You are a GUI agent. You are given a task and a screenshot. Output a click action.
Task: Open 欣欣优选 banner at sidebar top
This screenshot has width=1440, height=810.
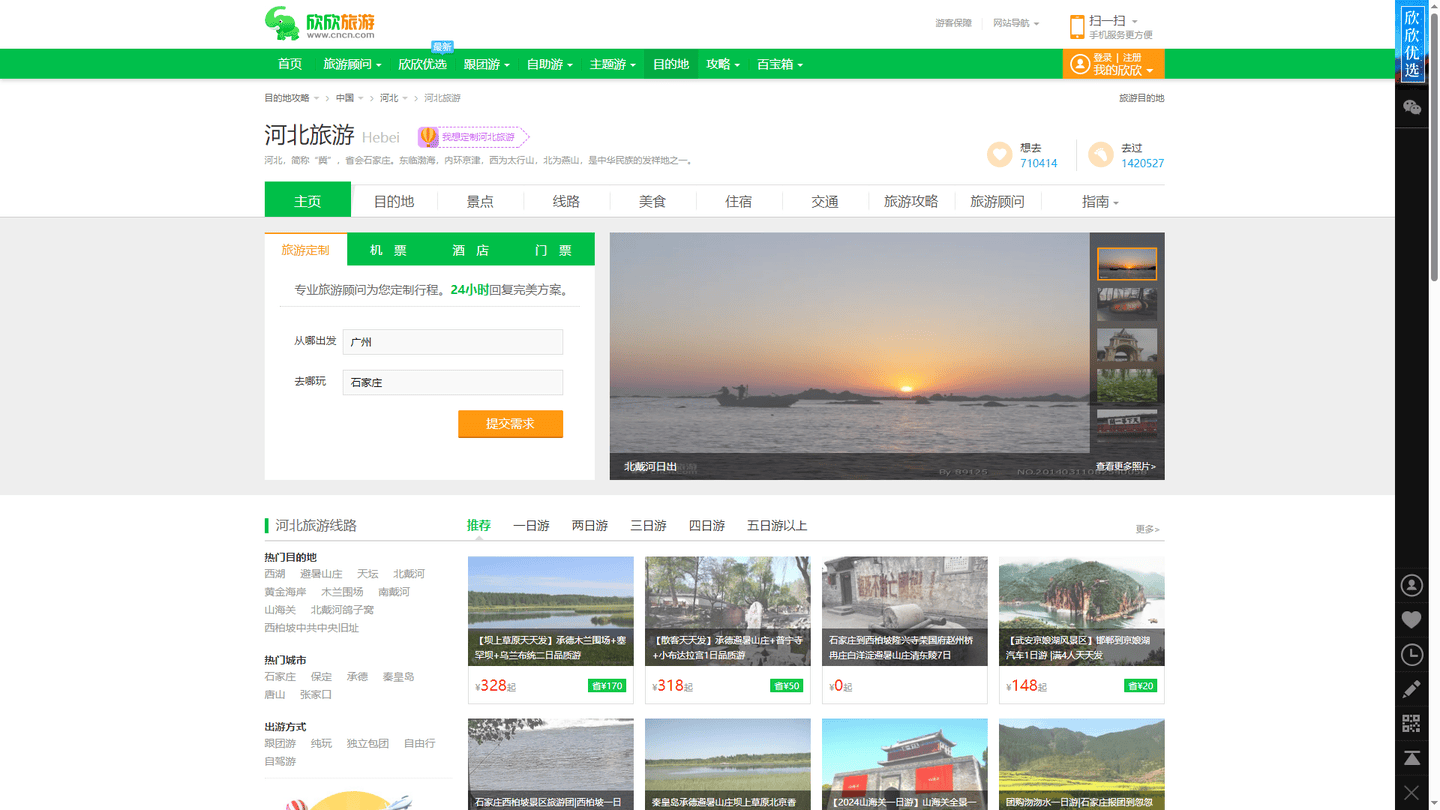point(1411,43)
